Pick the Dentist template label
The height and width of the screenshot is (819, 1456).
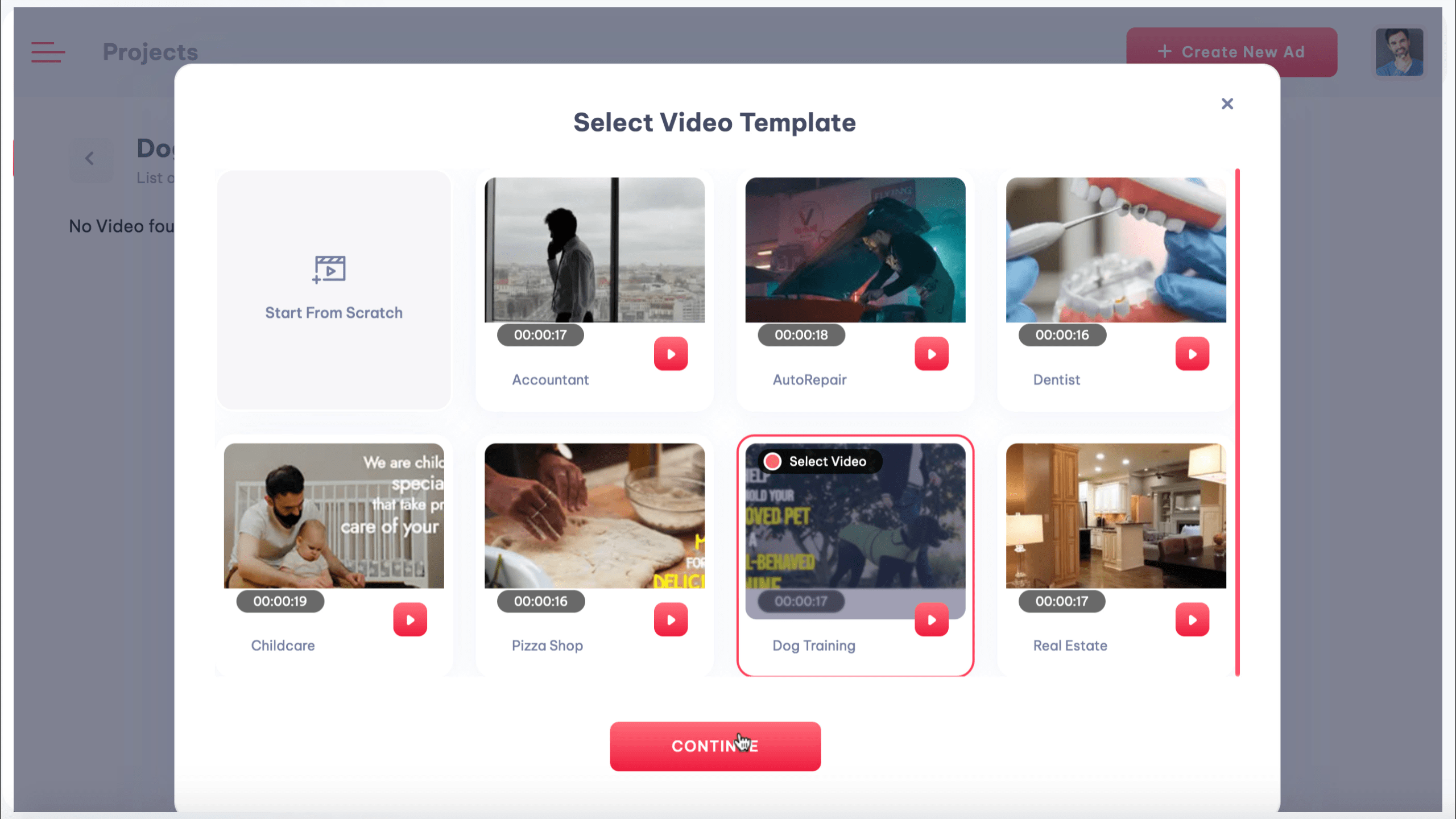[1056, 379]
